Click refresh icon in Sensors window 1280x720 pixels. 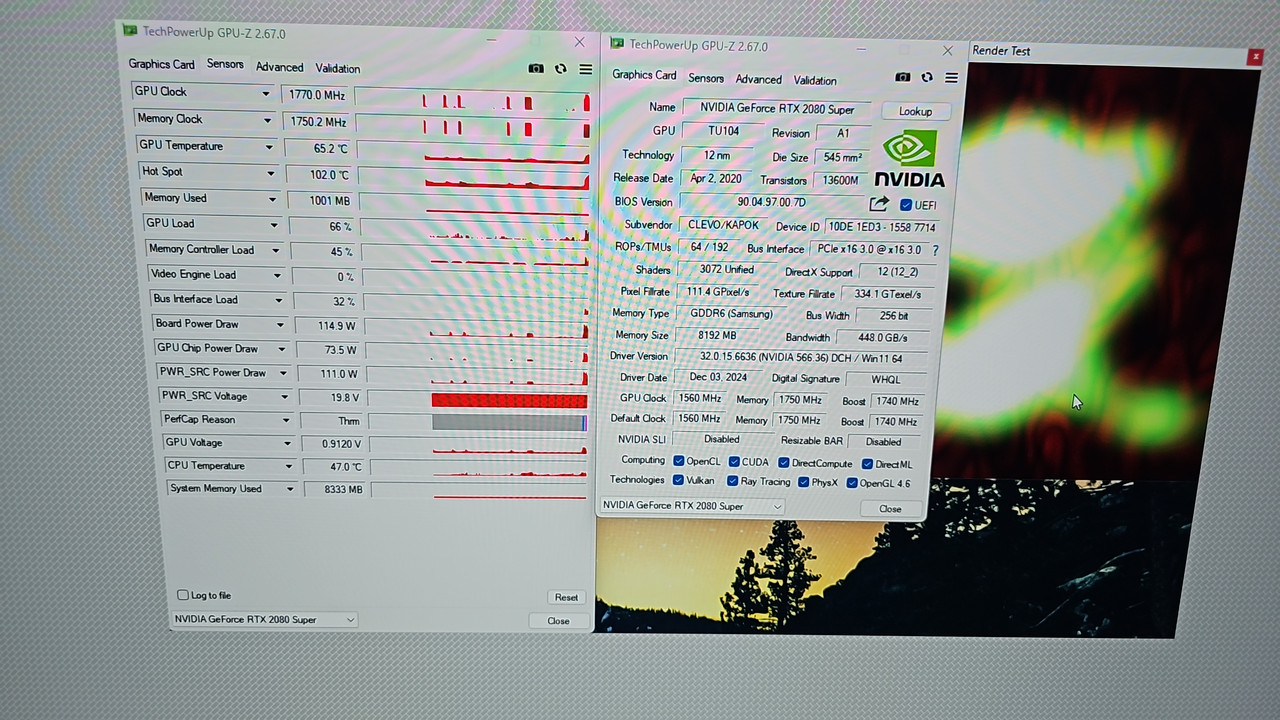[561, 69]
